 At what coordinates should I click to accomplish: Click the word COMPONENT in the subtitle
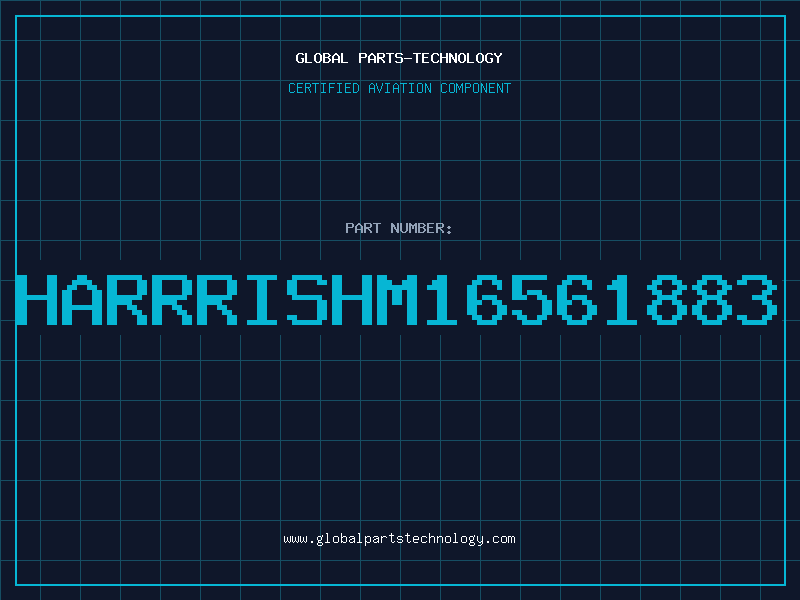click(475, 88)
